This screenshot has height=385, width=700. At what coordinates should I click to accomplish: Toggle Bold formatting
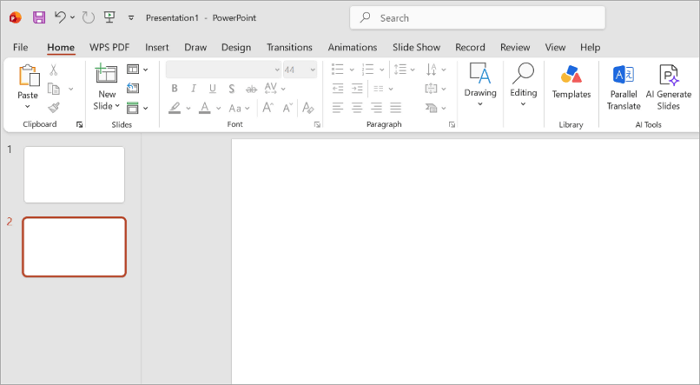click(175, 88)
